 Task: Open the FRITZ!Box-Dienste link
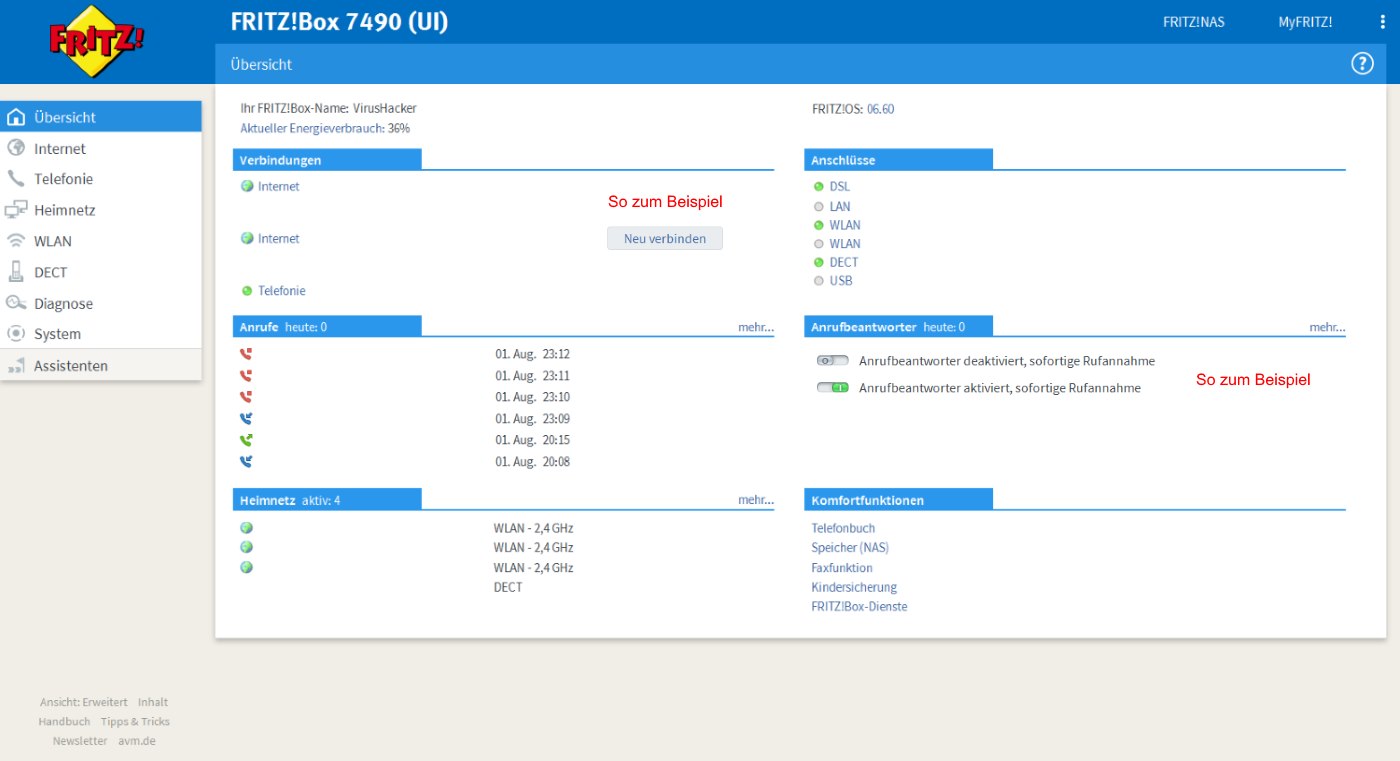[859, 607]
